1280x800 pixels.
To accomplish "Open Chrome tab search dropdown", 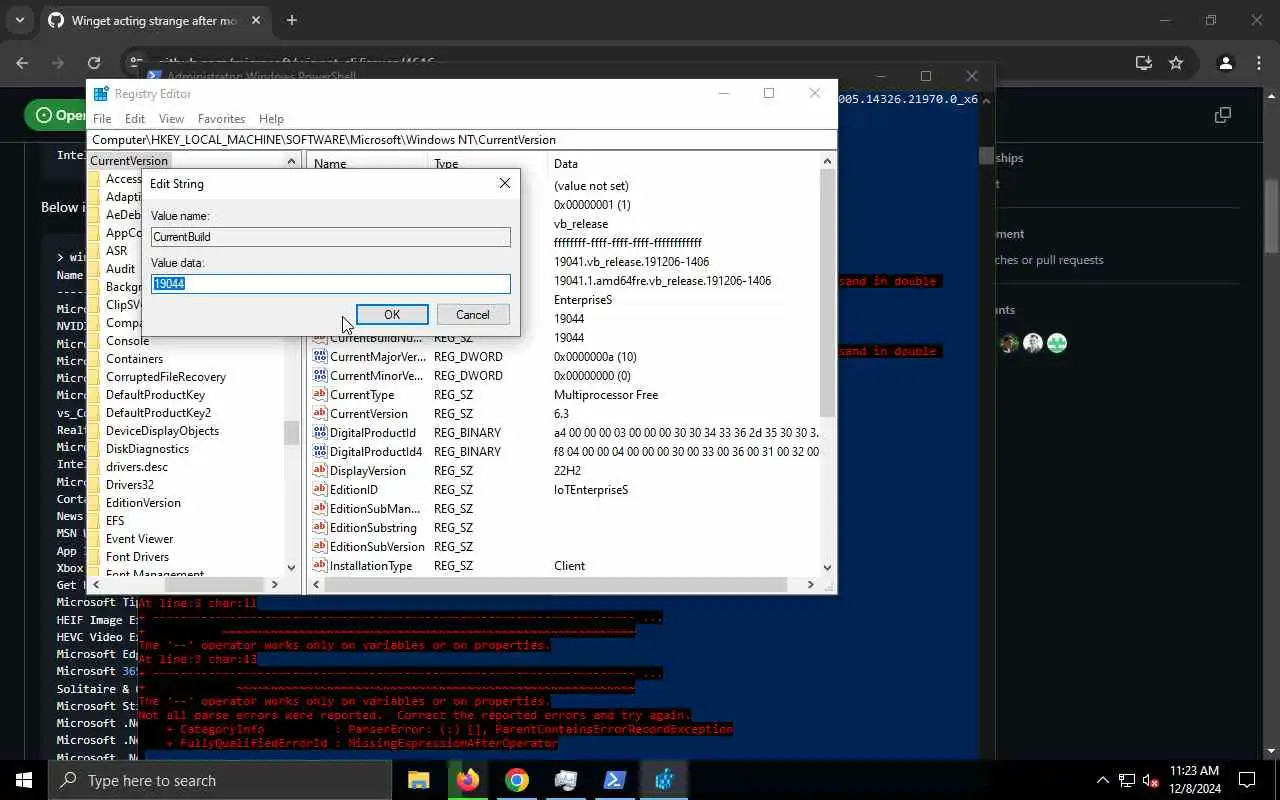I will [x=19, y=20].
